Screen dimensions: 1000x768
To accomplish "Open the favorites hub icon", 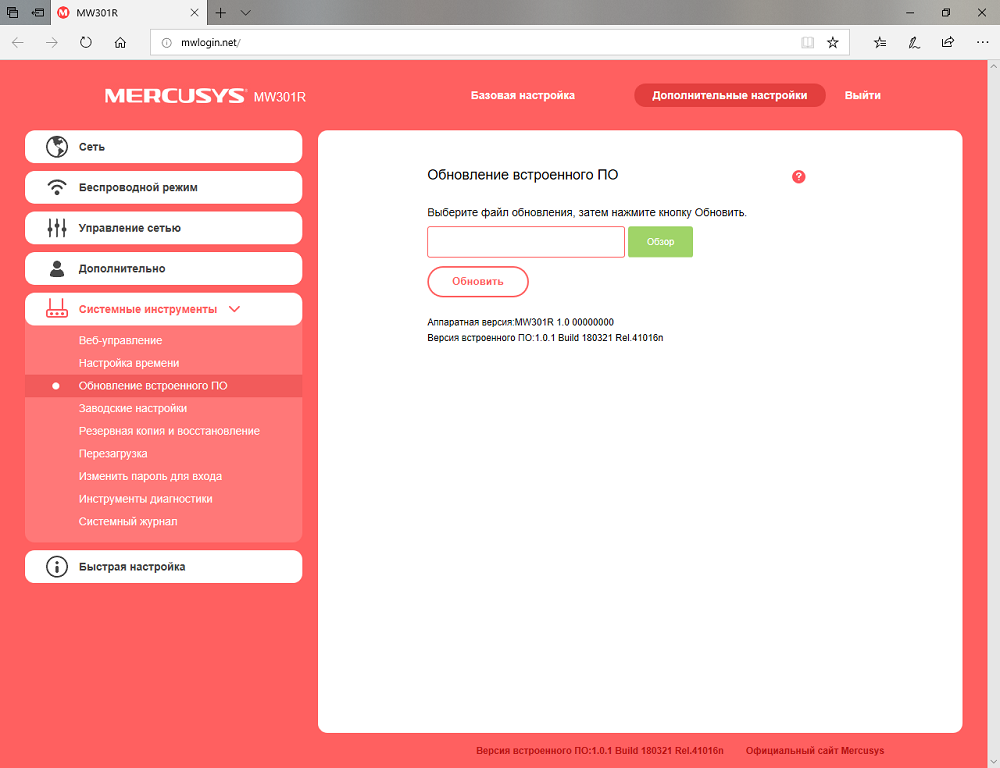I will click(x=880, y=43).
